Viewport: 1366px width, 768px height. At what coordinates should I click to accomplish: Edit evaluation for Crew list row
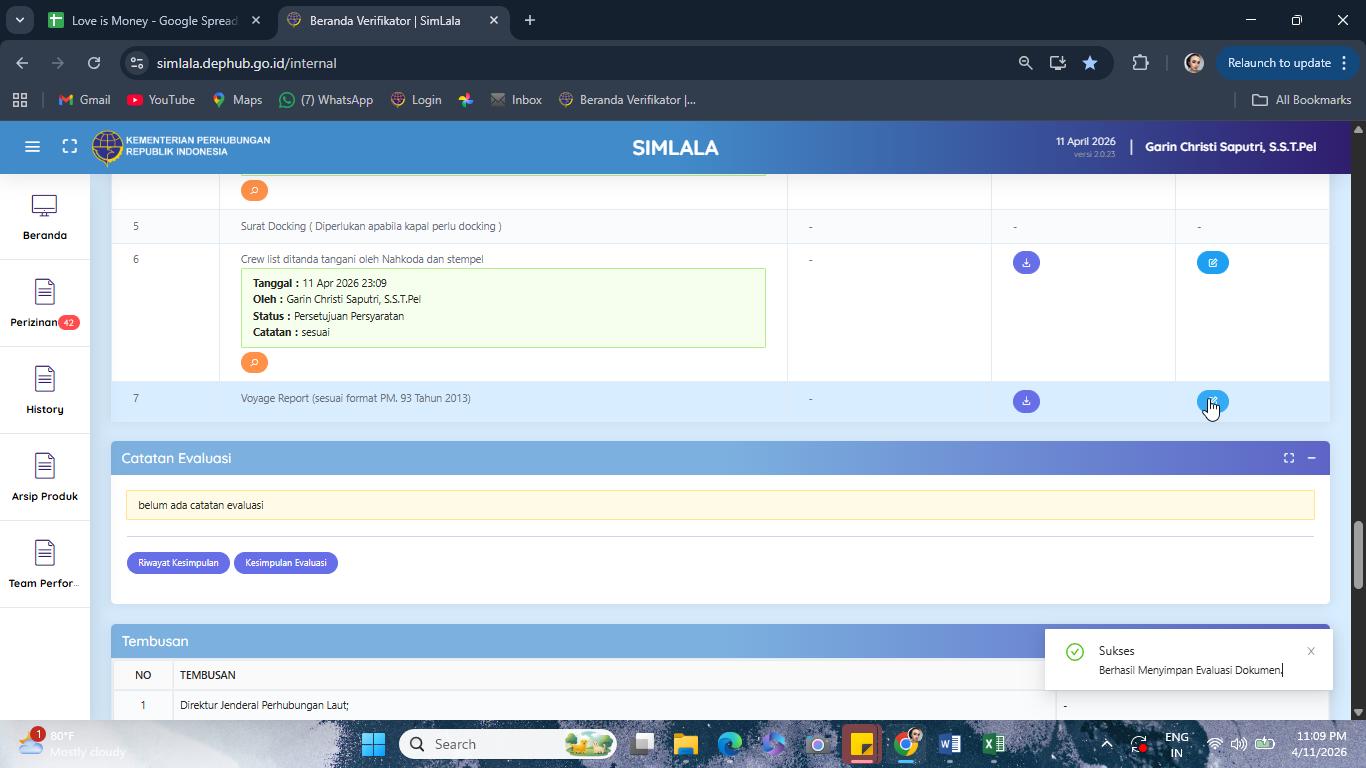click(1212, 262)
